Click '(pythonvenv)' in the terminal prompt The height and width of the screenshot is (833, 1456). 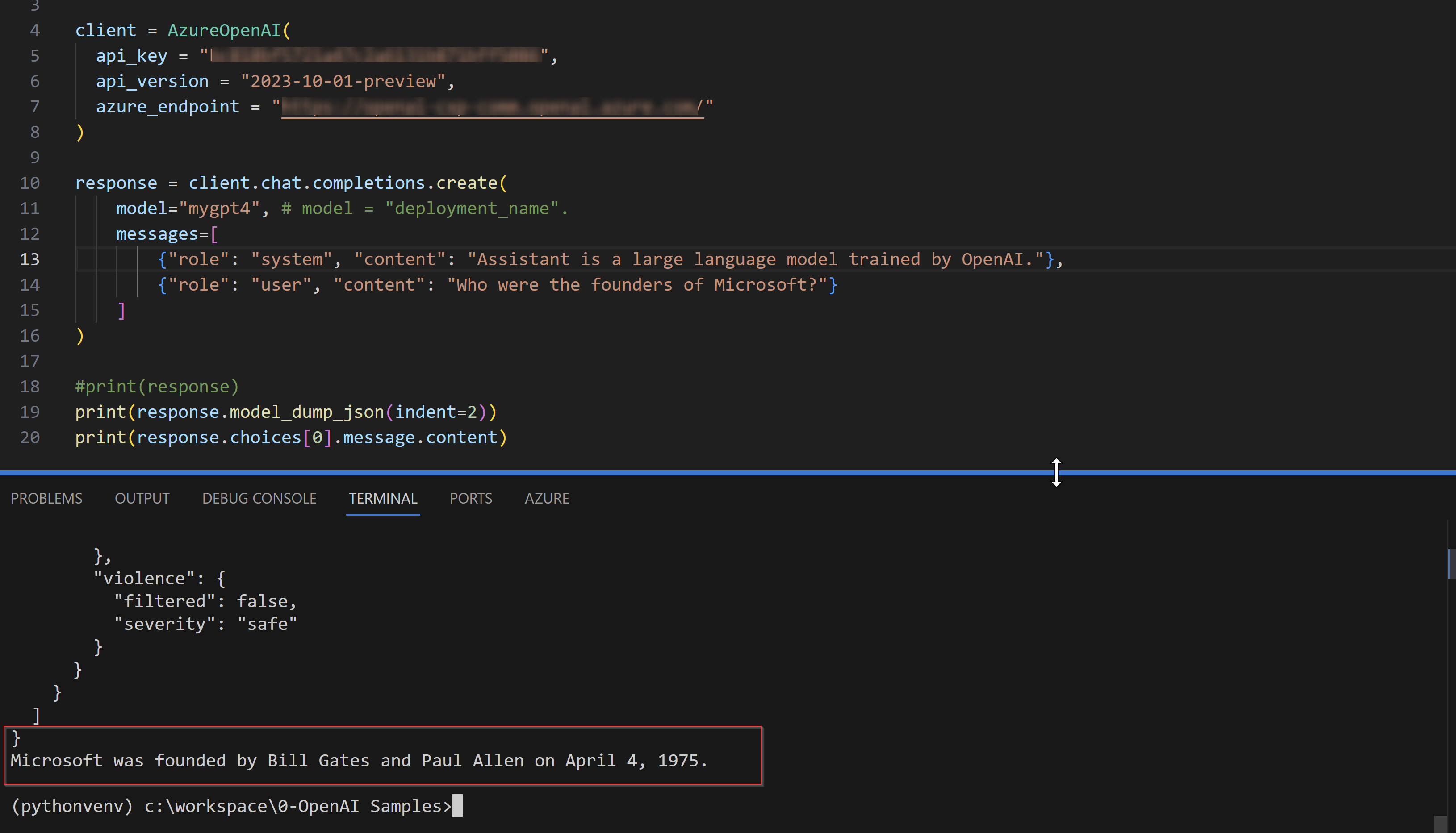pos(72,806)
